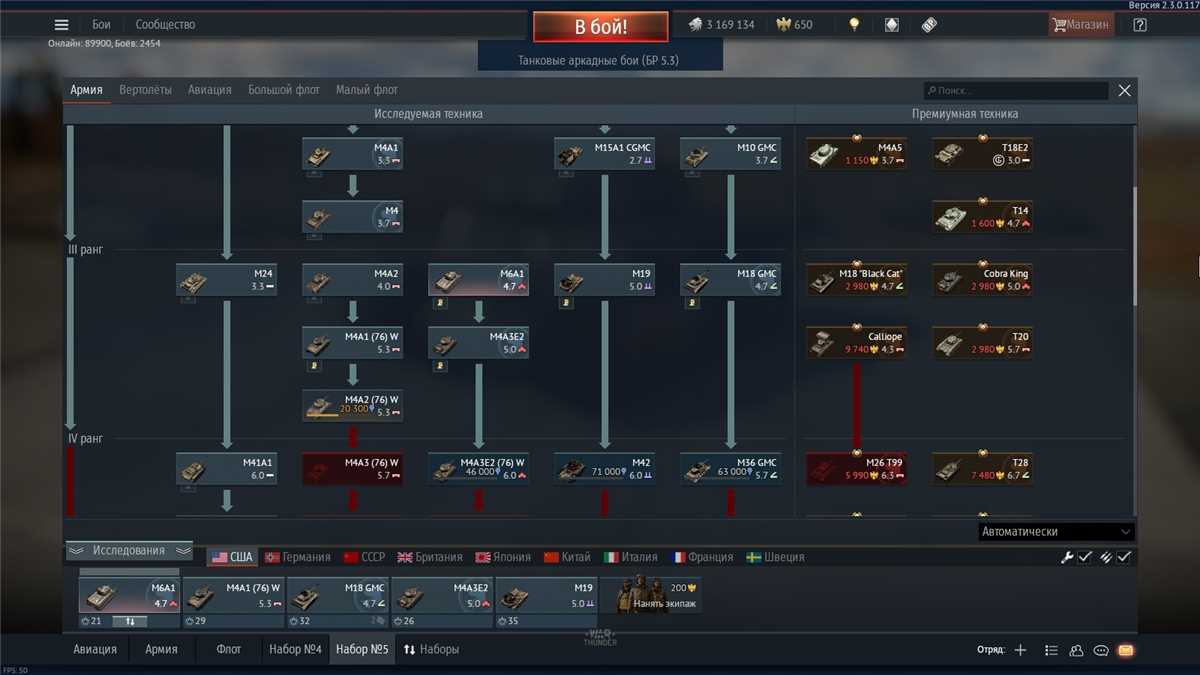This screenshot has height=675, width=1200.
Task: Switch to Набор №4 preset
Action: click(x=295, y=649)
